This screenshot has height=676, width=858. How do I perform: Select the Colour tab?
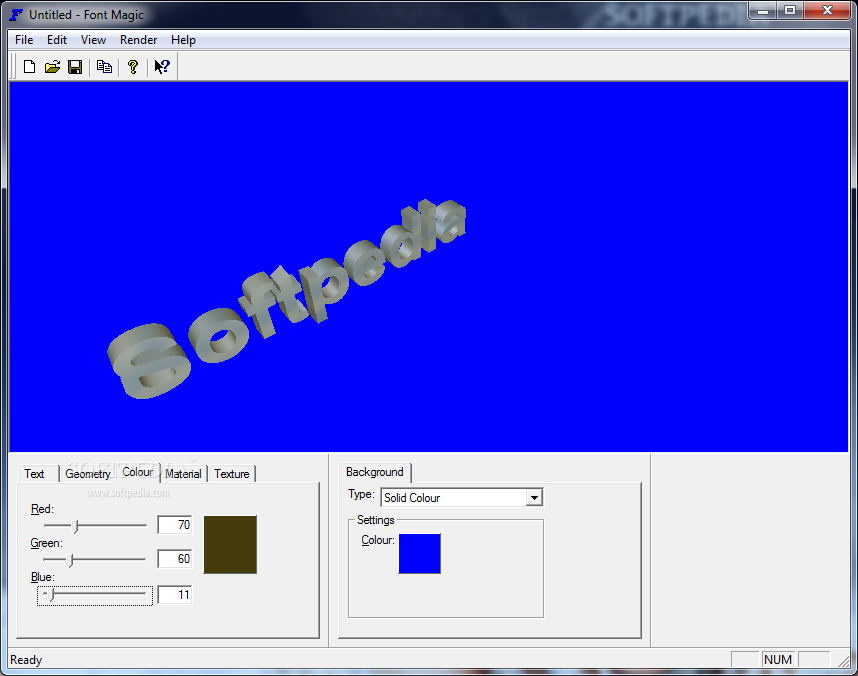click(138, 472)
